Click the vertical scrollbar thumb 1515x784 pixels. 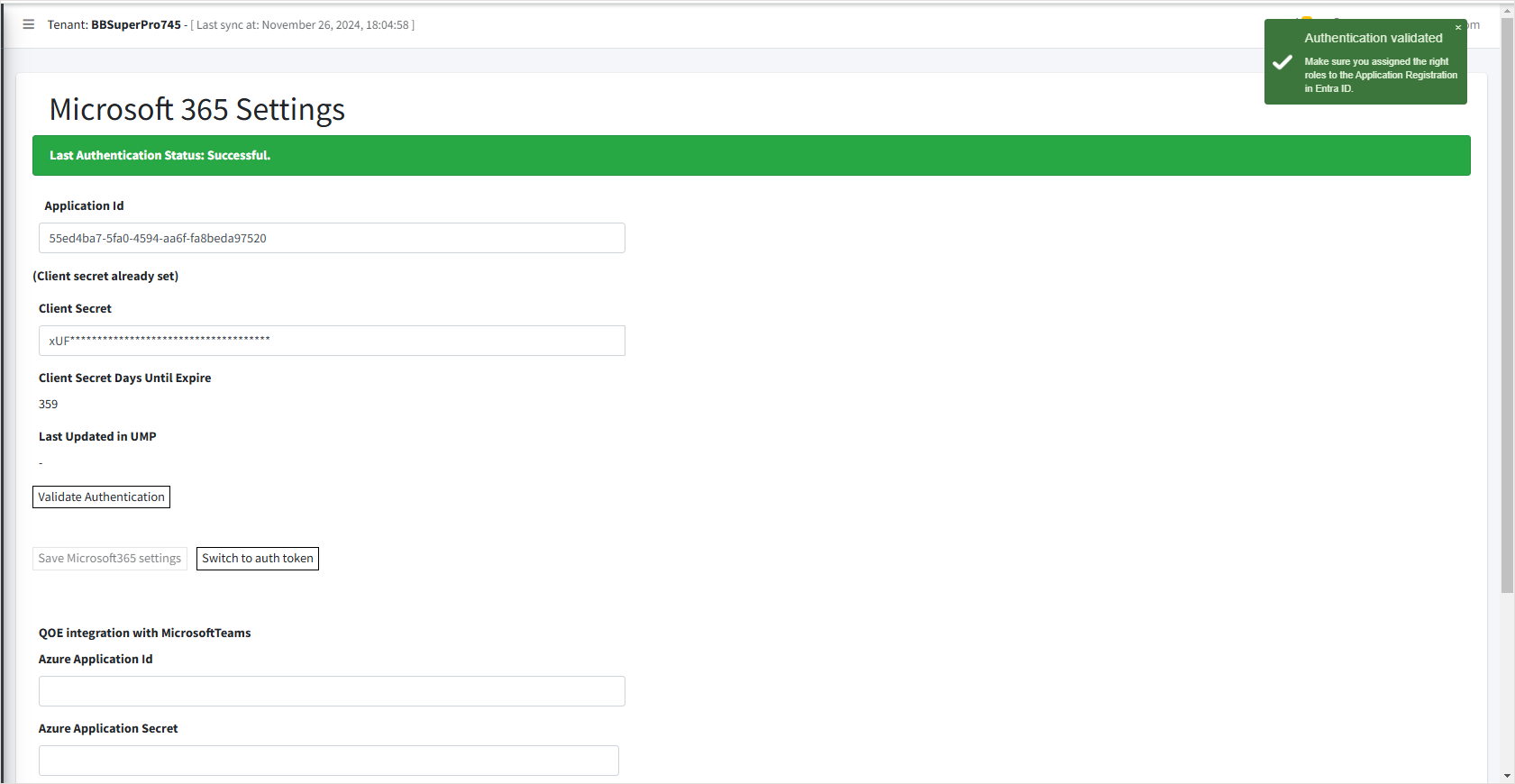coord(1507,306)
